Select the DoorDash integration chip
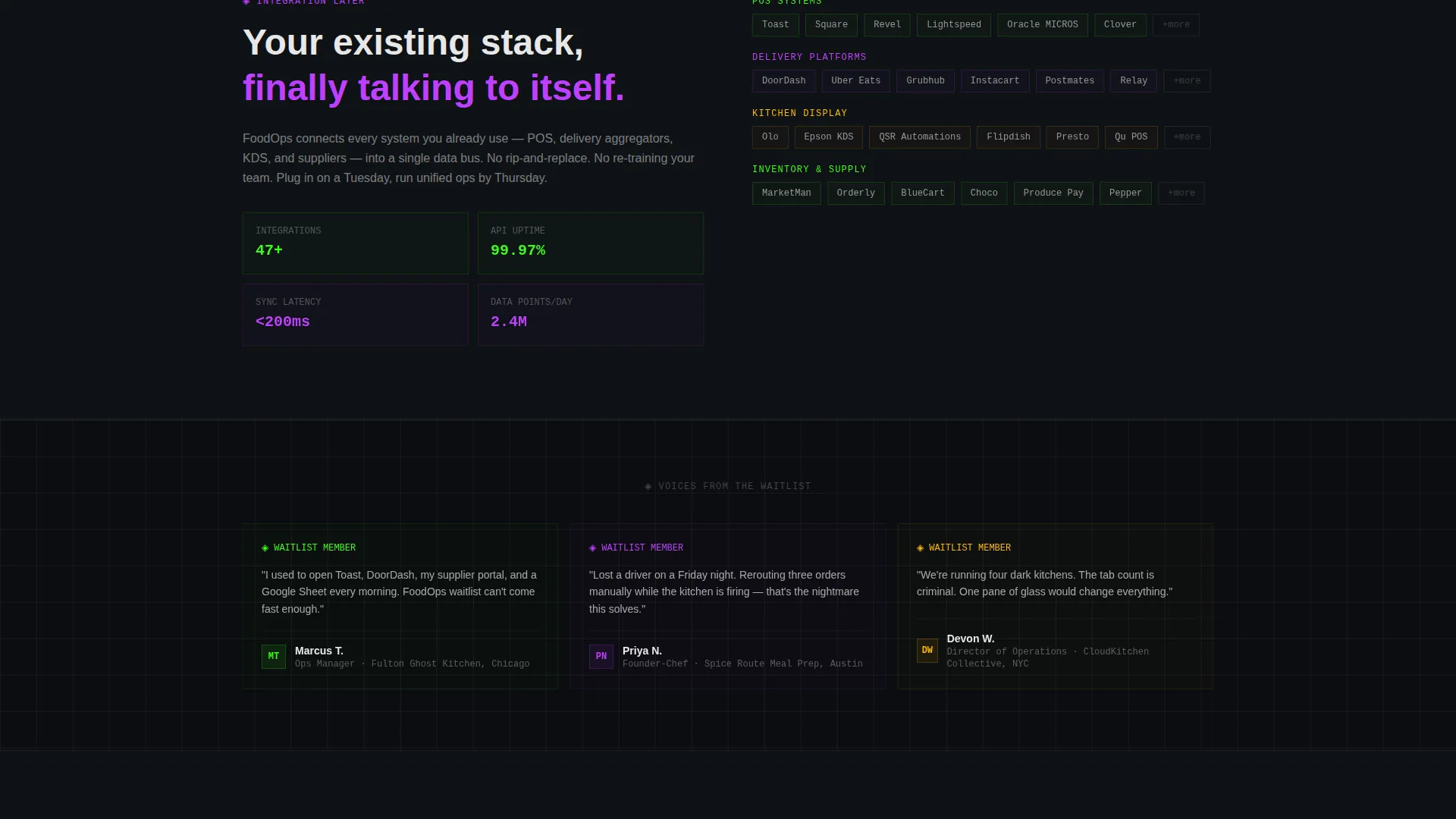 coord(784,81)
